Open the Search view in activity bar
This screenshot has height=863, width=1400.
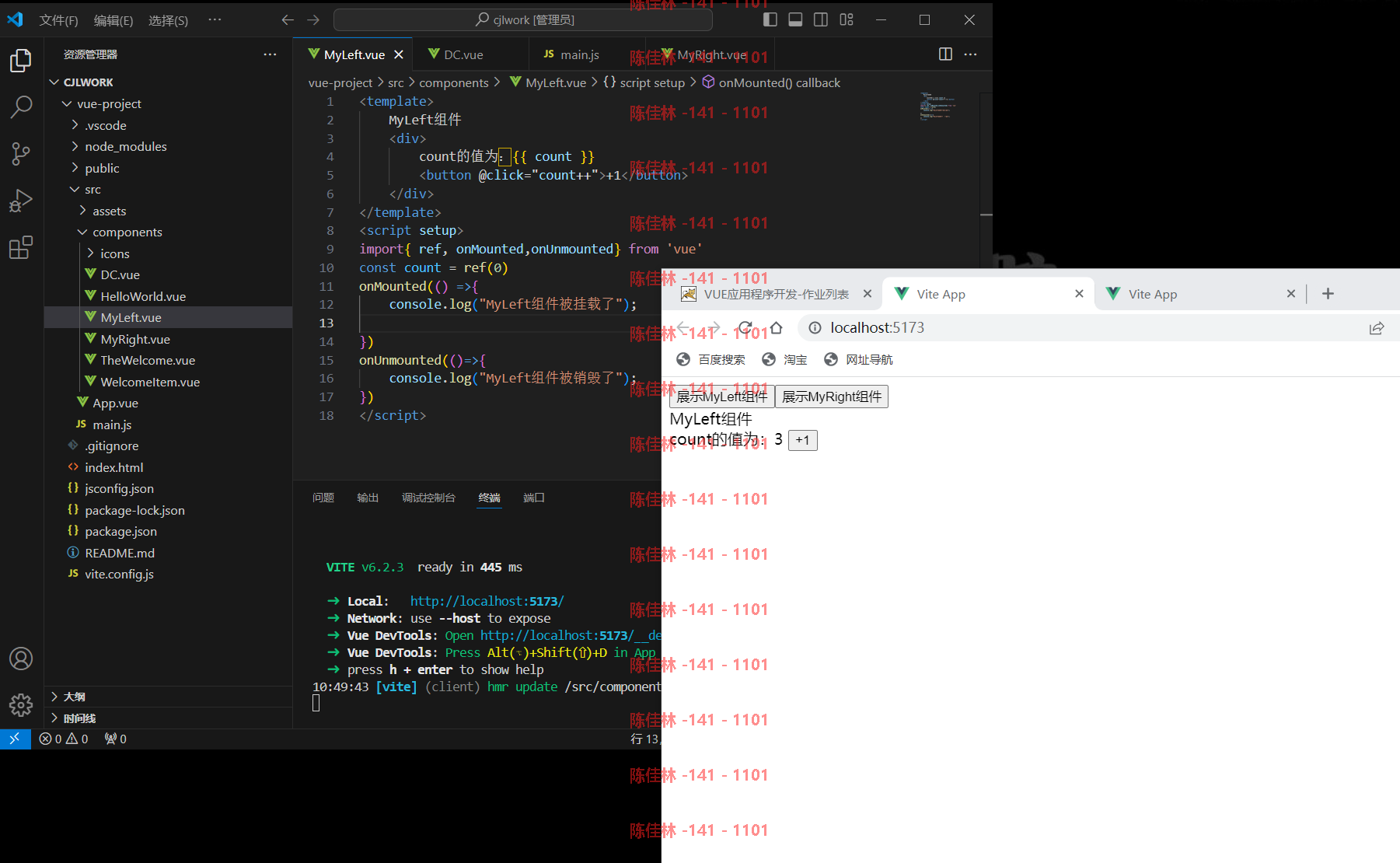tap(21, 107)
